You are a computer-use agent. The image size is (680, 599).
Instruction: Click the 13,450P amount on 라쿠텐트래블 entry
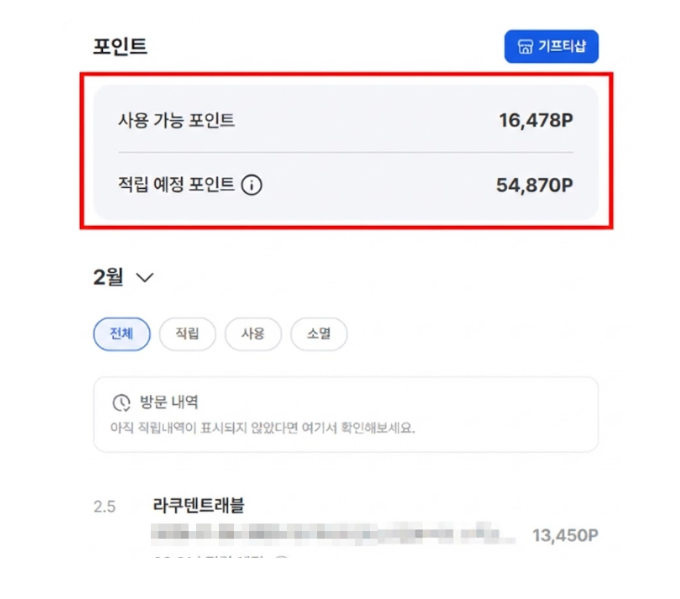point(564,535)
